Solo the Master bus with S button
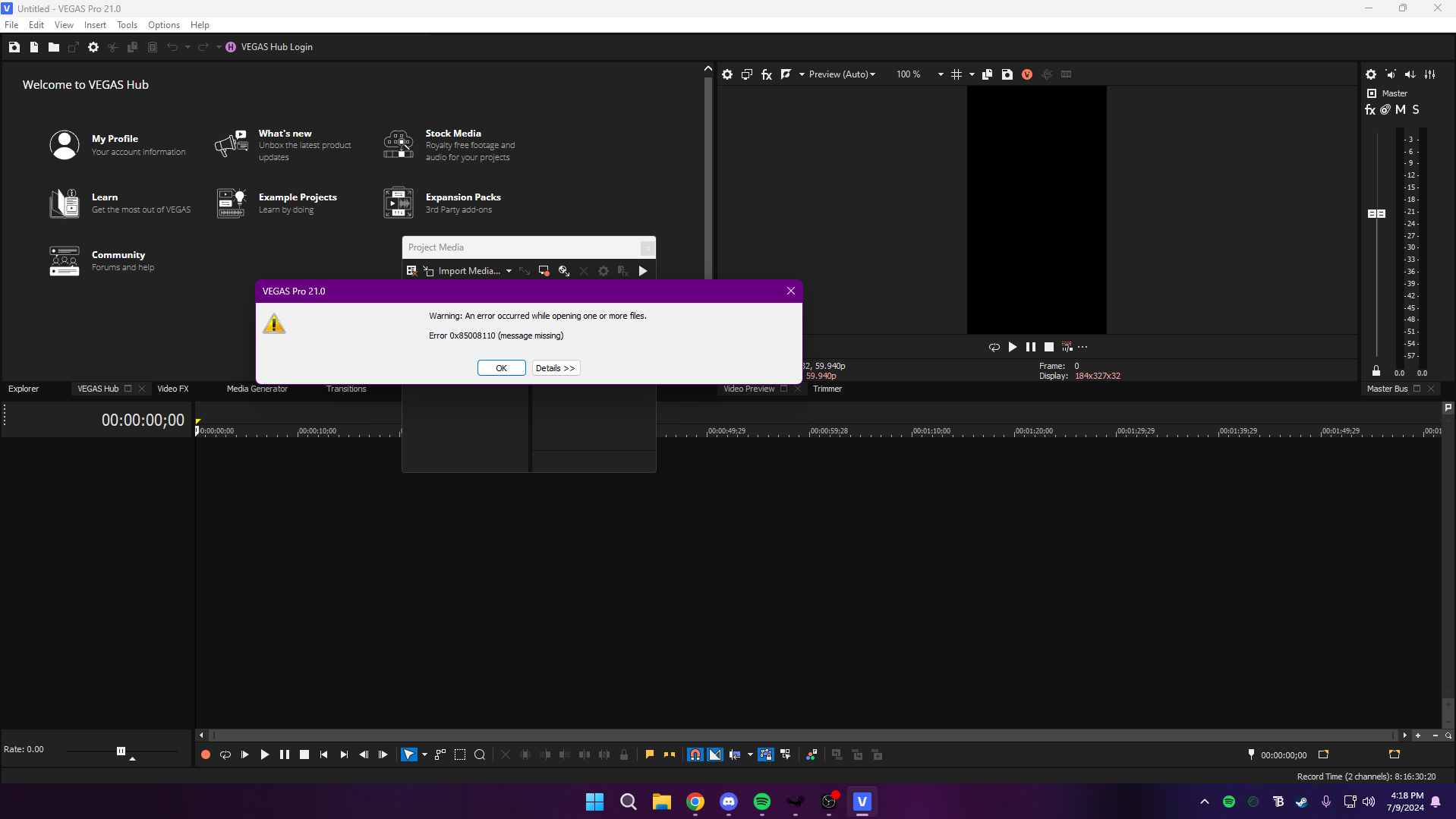Viewport: 1456px width, 819px height. point(1416,109)
